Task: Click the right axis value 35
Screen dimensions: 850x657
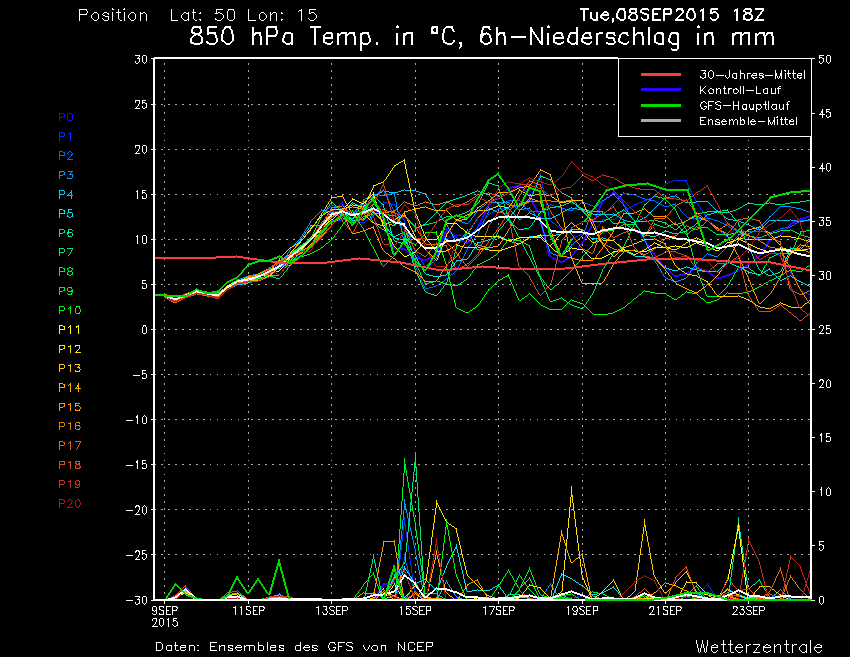Action: 825,221
